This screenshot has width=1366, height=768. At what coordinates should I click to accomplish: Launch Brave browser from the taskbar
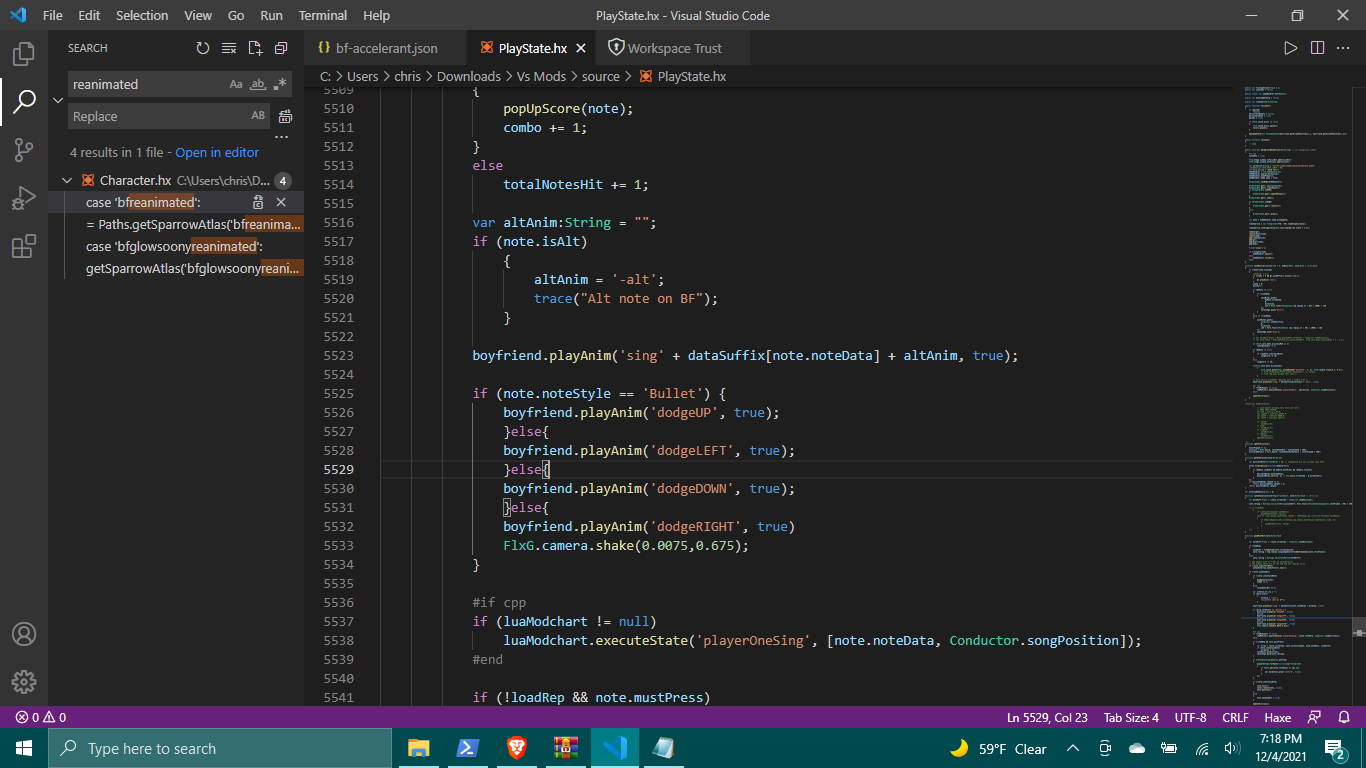[x=516, y=747]
